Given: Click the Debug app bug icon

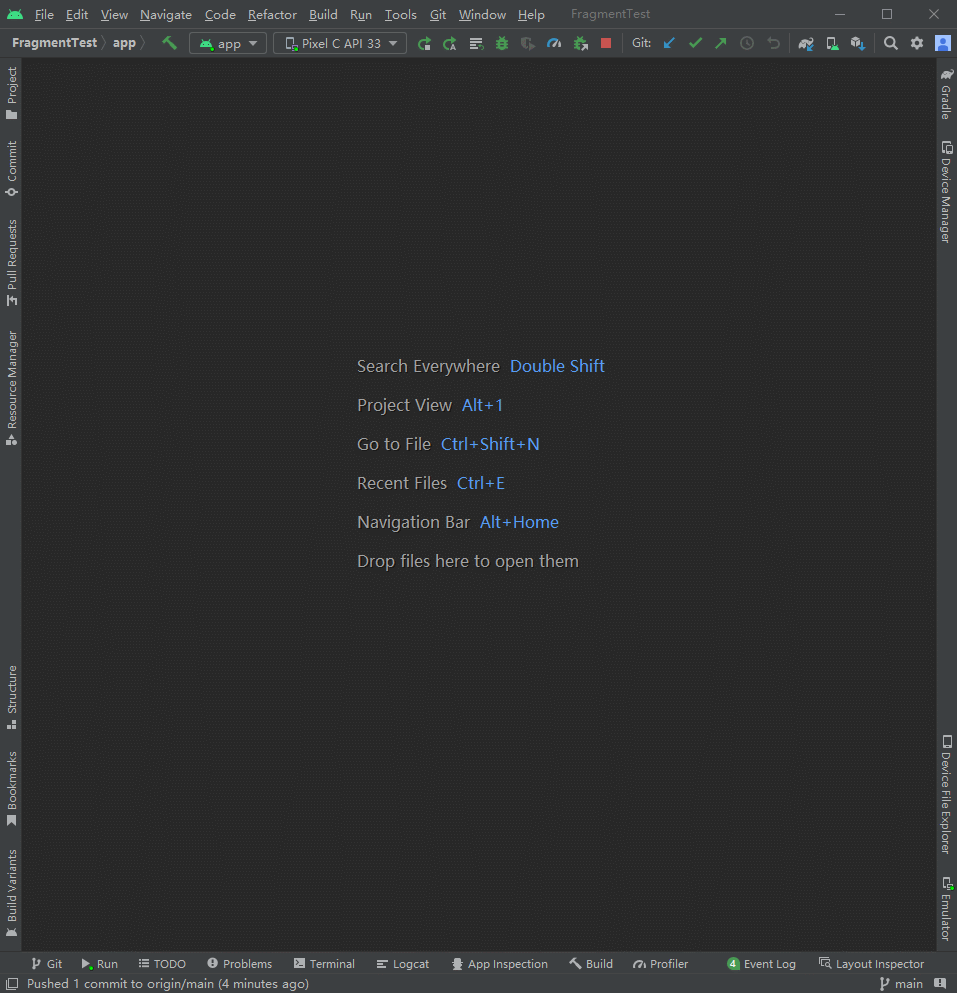Looking at the screenshot, I should click(x=502, y=43).
